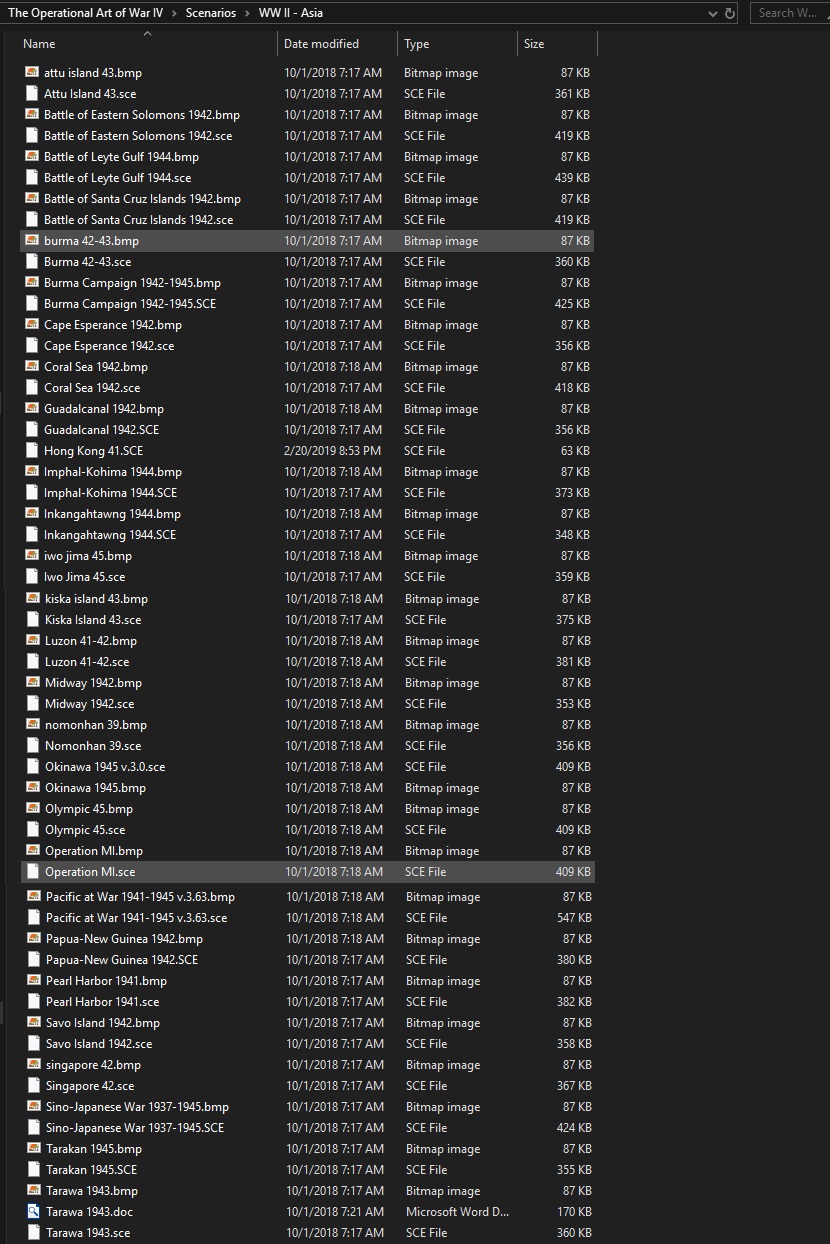
Task: Select file Tarawa 1943.bmp
Action: 92,1191
